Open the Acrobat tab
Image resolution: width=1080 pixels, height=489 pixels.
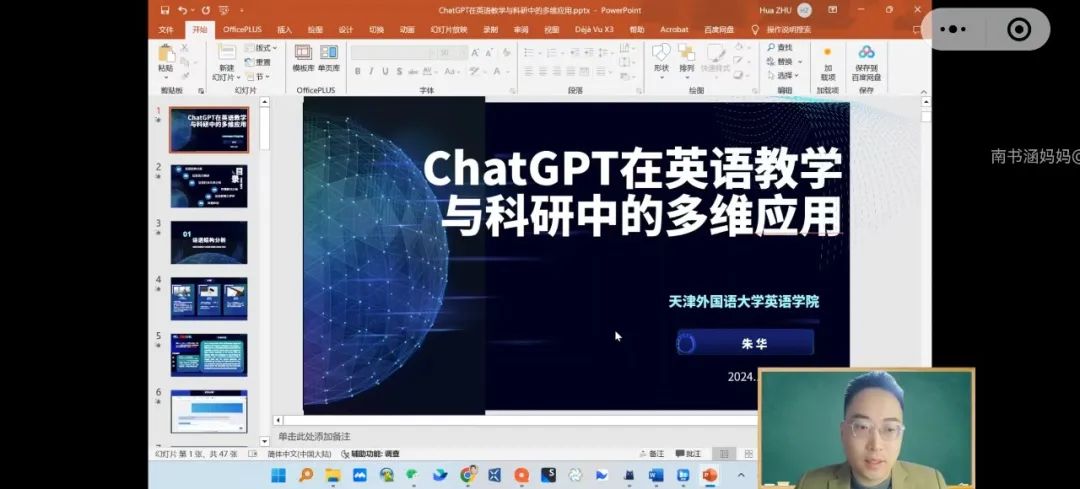674,30
